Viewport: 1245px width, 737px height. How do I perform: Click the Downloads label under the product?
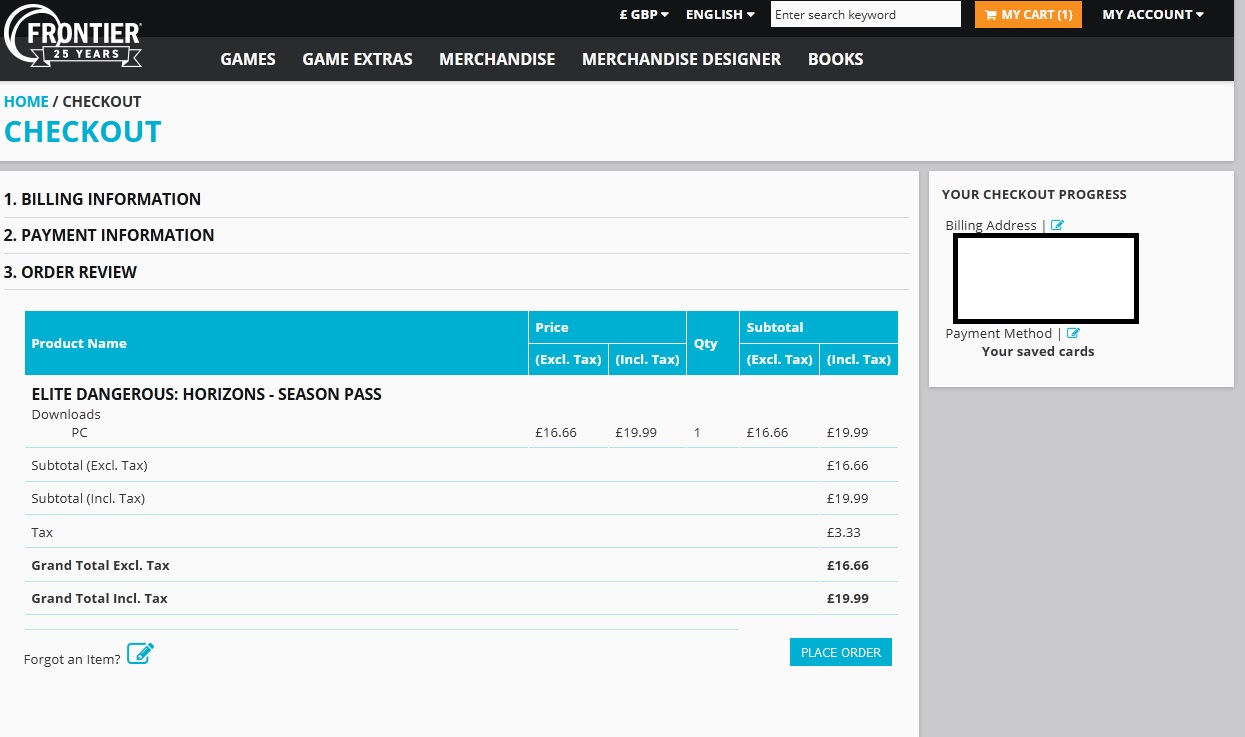[66, 414]
